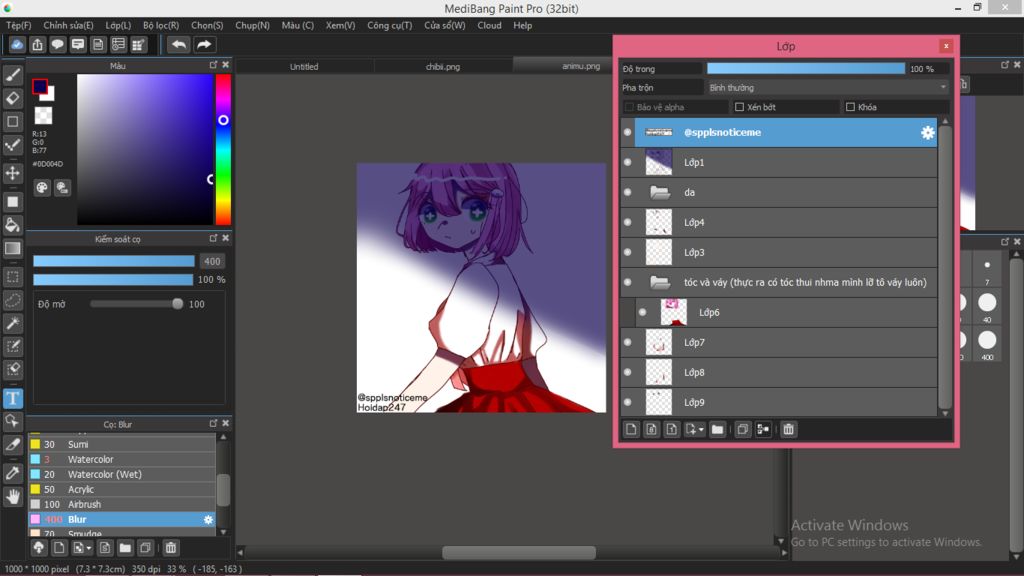Image resolution: width=1024 pixels, height=576 pixels.
Task: Toggle visibility of Lớp3 layer
Action: [x=628, y=252]
